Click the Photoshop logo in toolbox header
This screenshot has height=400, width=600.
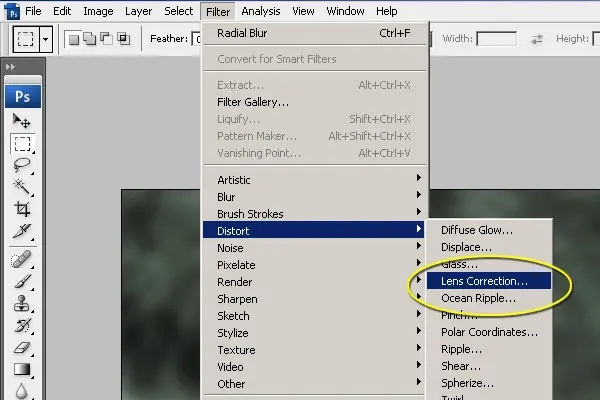click(23, 96)
